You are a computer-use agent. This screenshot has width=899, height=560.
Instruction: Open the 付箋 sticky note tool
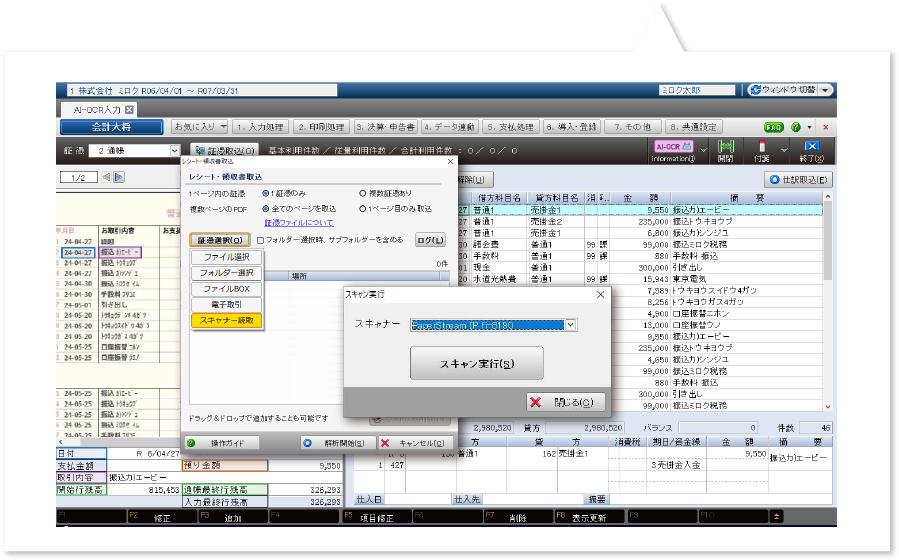(x=763, y=151)
